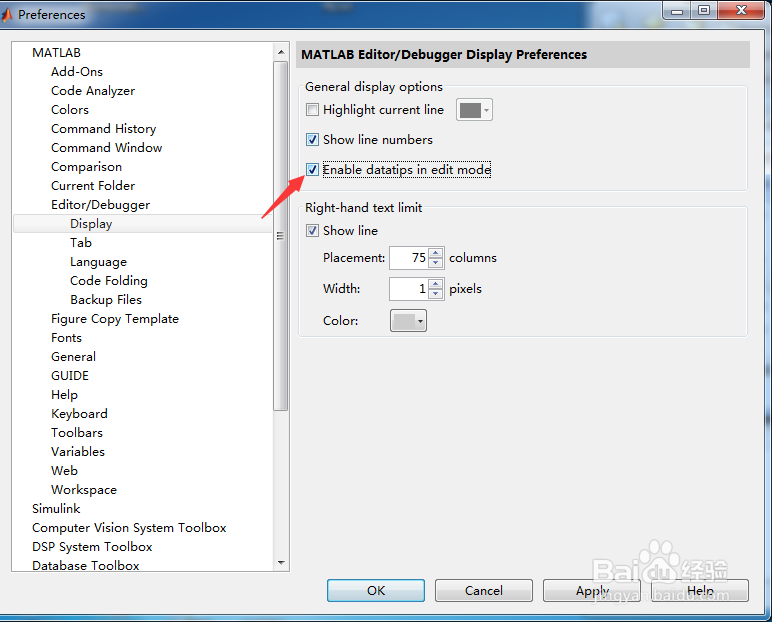The height and width of the screenshot is (622, 772).
Task: Select Code Analyzer preferences
Action: click(x=93, y=91)
